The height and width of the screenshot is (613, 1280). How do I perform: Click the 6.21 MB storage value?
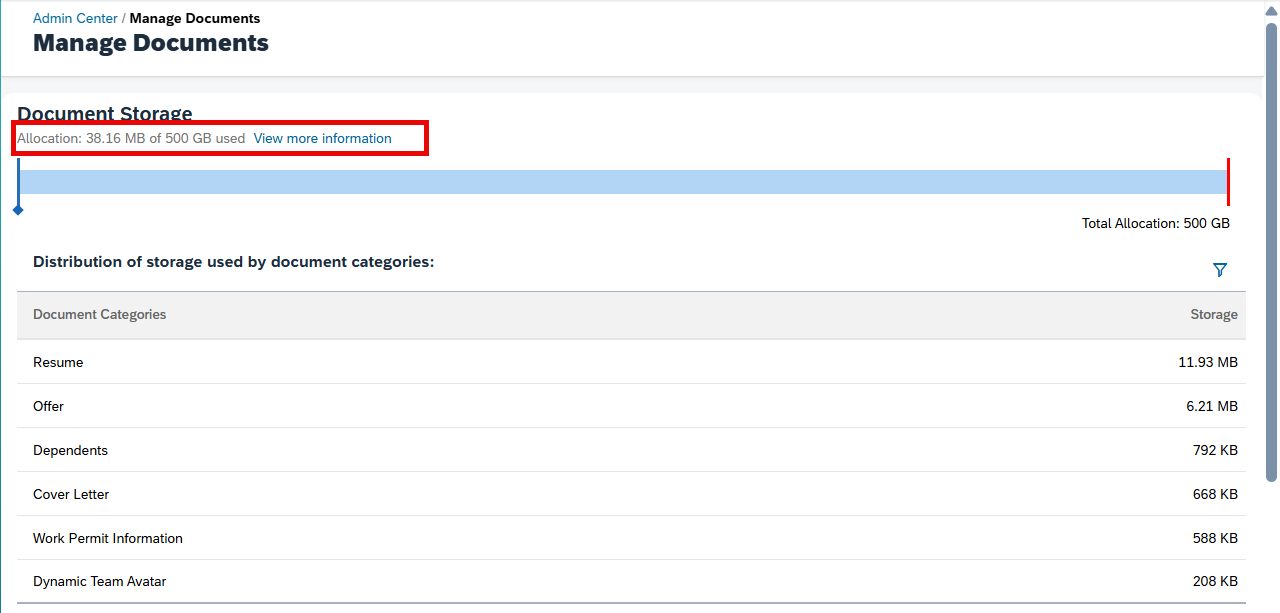point(1212,406)
